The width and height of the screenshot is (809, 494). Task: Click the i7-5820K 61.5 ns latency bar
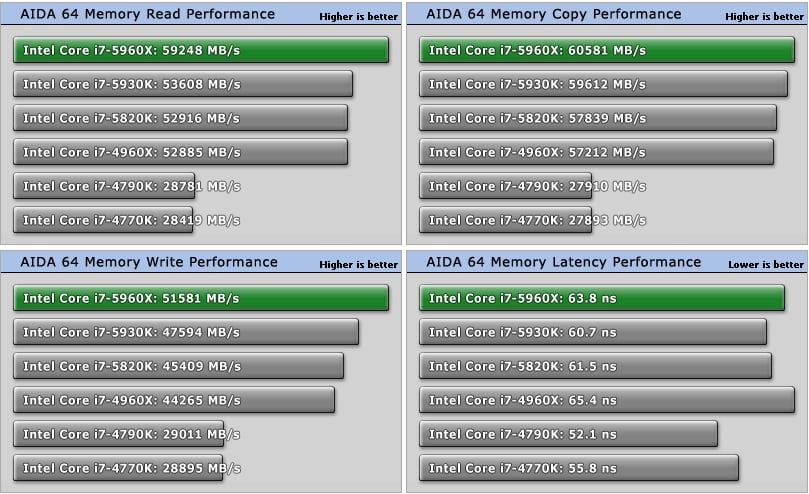(595, 366)
